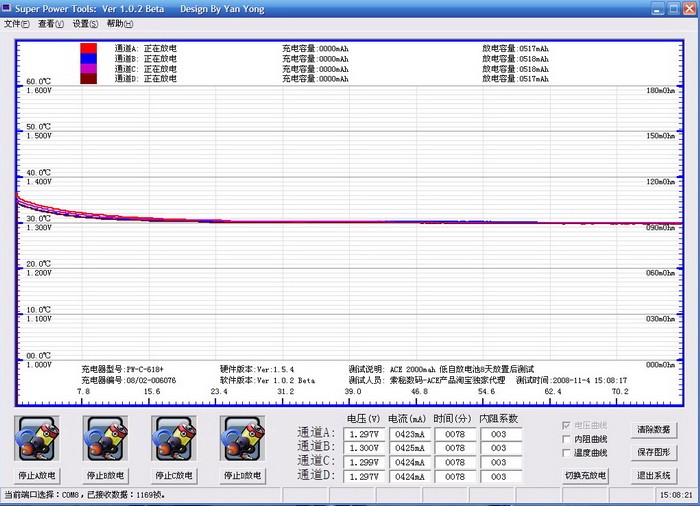Screen dimensions: 700x506
Task: Open the 查看(V) menu
Action: point(51,24)
